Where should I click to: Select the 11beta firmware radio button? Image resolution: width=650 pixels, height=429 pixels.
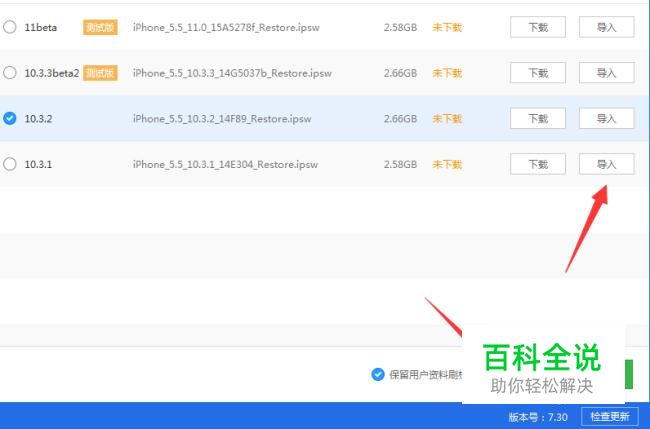tap(10, 27)
